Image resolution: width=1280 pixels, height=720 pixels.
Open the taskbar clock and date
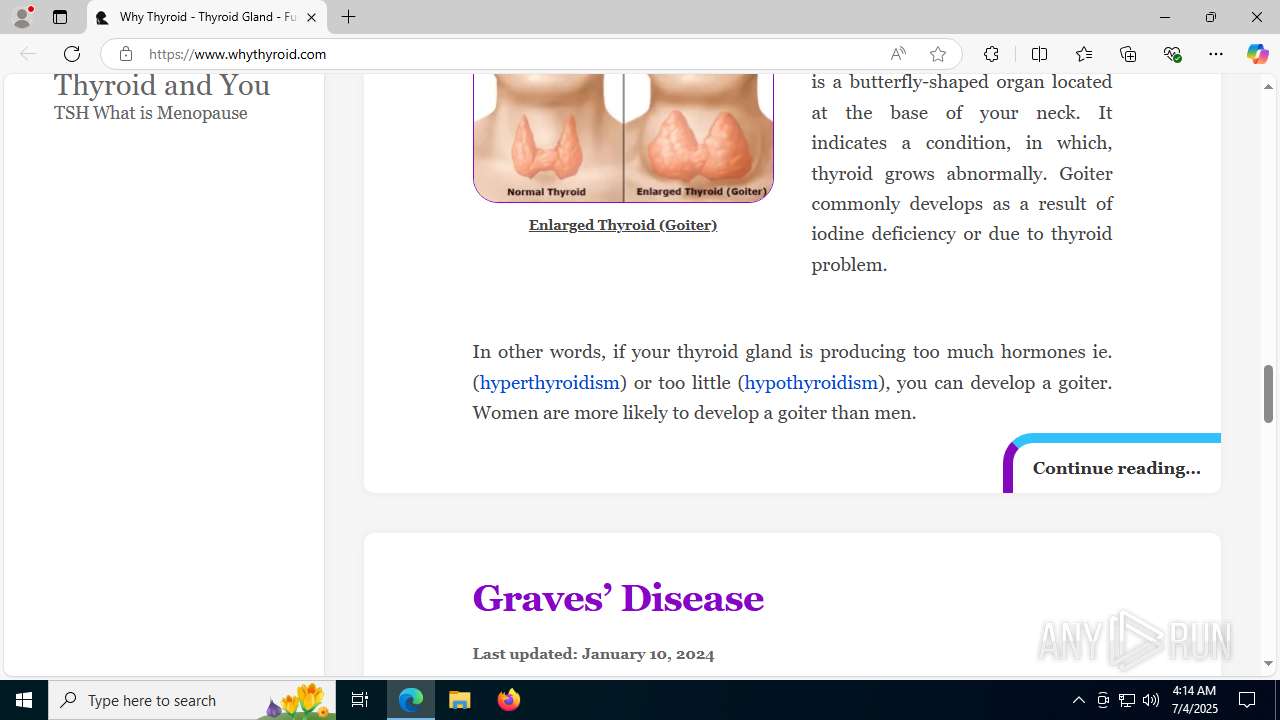pos(1193,700)
